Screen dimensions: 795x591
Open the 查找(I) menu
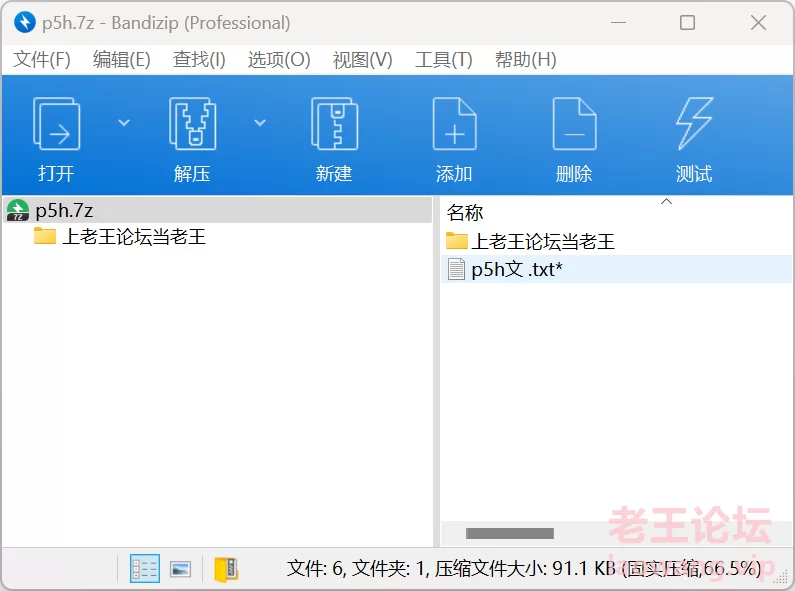[x=199, y=60]
